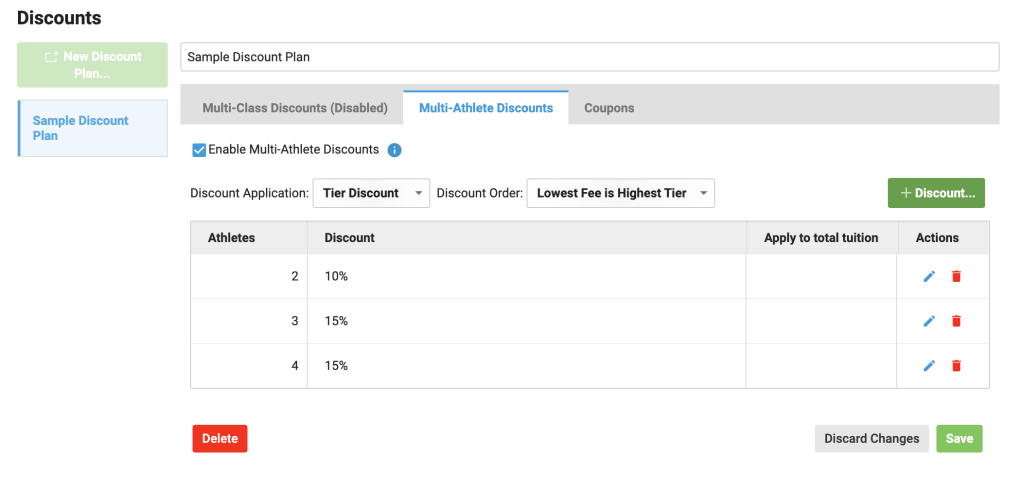Select Sample Discount Plan in sidebar
The width and height of the screenshot is (1023, 488).
[92, 128]
